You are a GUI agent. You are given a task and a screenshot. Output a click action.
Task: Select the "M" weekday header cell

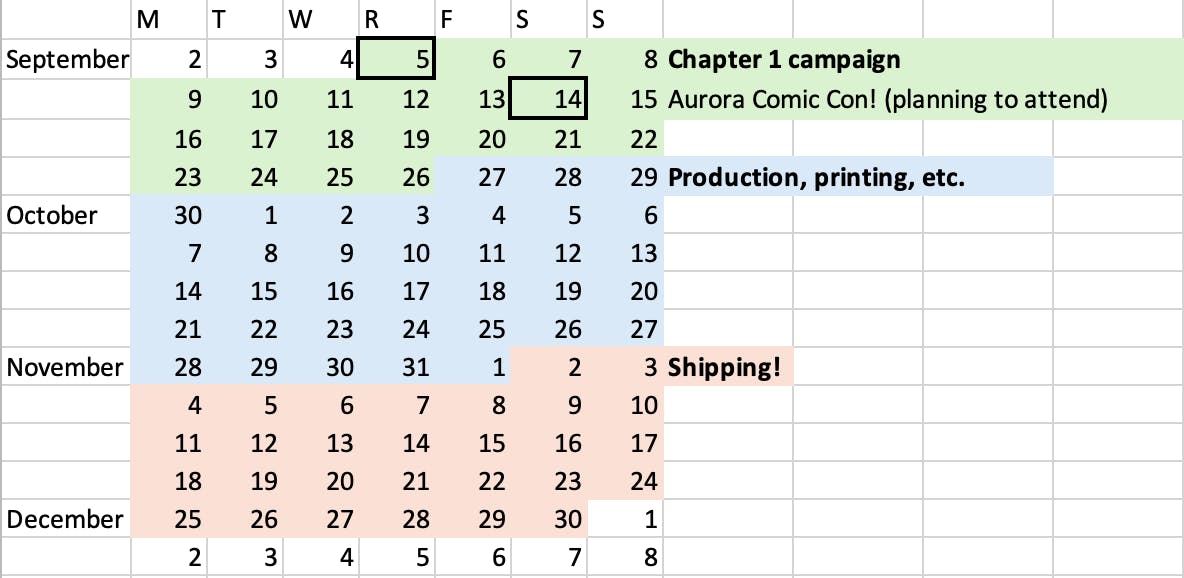point(169,20)
